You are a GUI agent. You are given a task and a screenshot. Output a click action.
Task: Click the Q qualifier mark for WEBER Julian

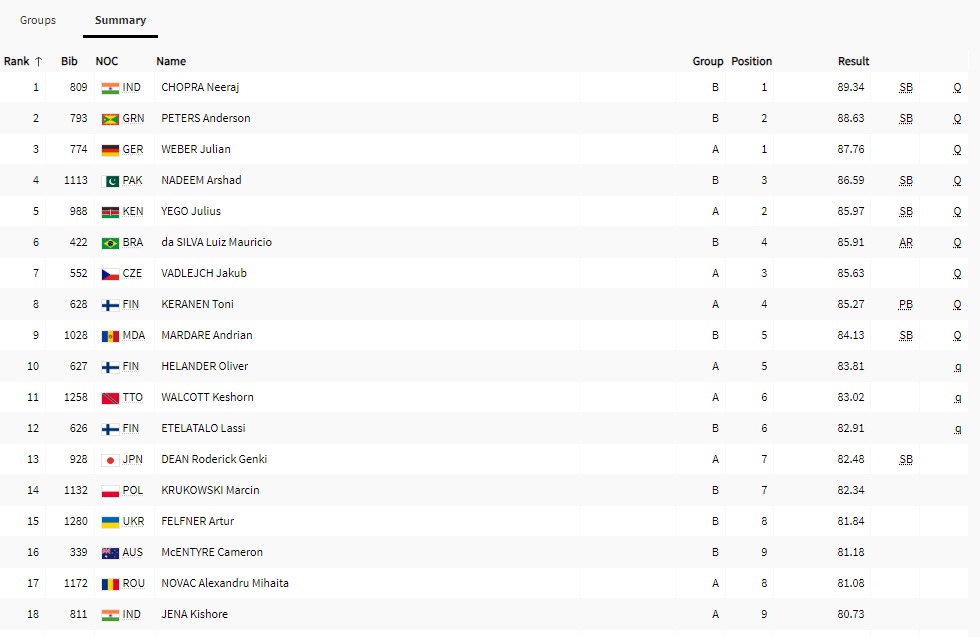pyautogui.click(x=957, y=150)
